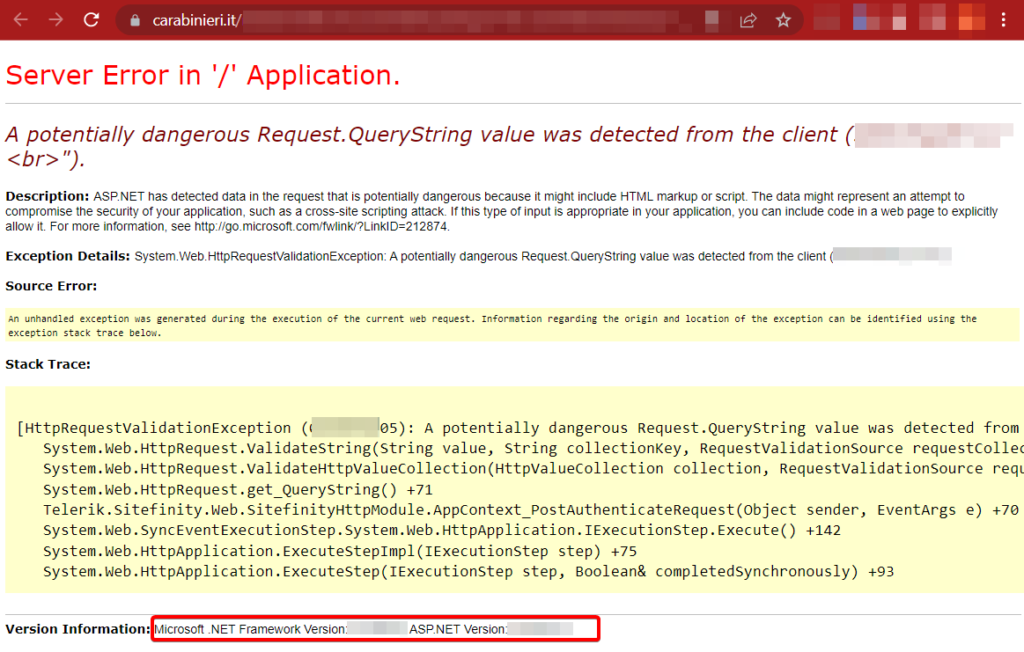View site info via the padlock icon
This screenshot has height=652, width=1024.
point(135,20)
